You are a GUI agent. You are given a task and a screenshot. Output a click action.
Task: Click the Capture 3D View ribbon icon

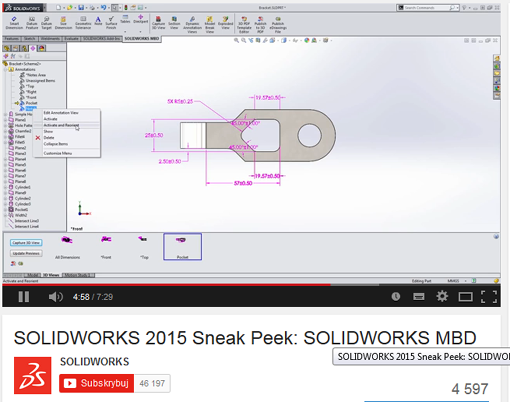pyautogui.click(x=158, y=23)
